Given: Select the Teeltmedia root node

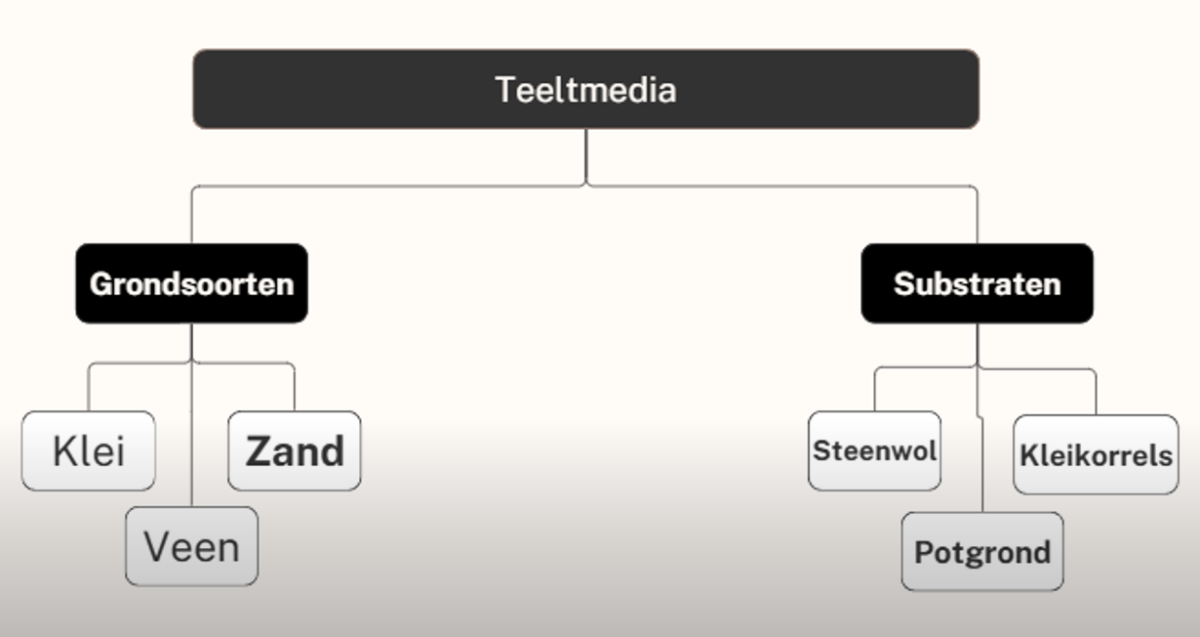Looking at the screenshot, I should click(585, 90).
